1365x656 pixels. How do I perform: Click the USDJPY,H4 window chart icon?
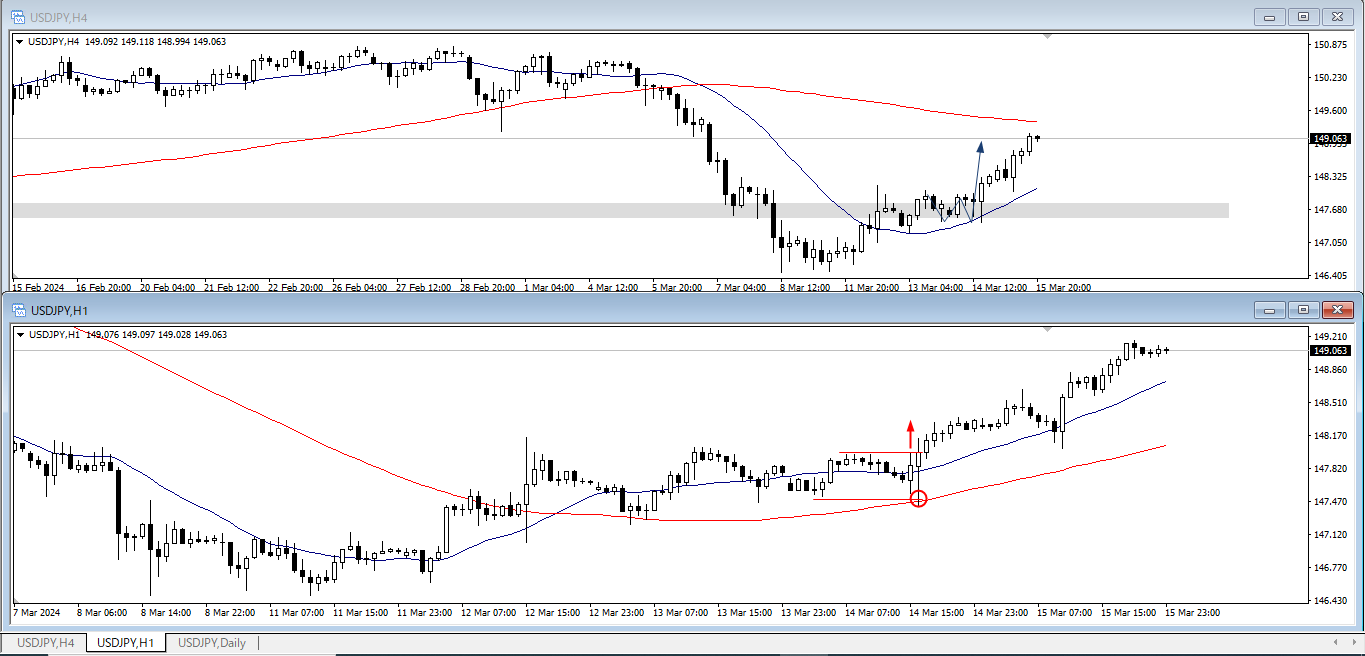tap(18, 17)
